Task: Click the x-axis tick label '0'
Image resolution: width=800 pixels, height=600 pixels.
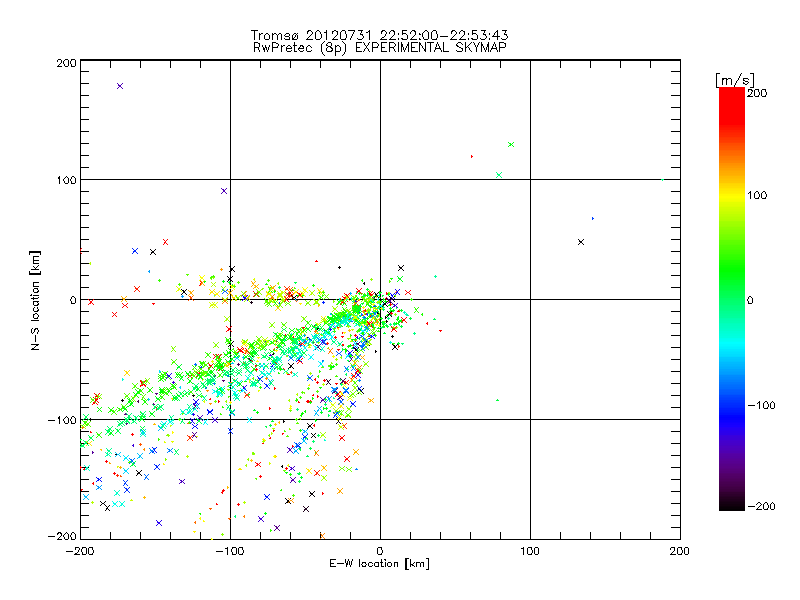Action: 380,551
